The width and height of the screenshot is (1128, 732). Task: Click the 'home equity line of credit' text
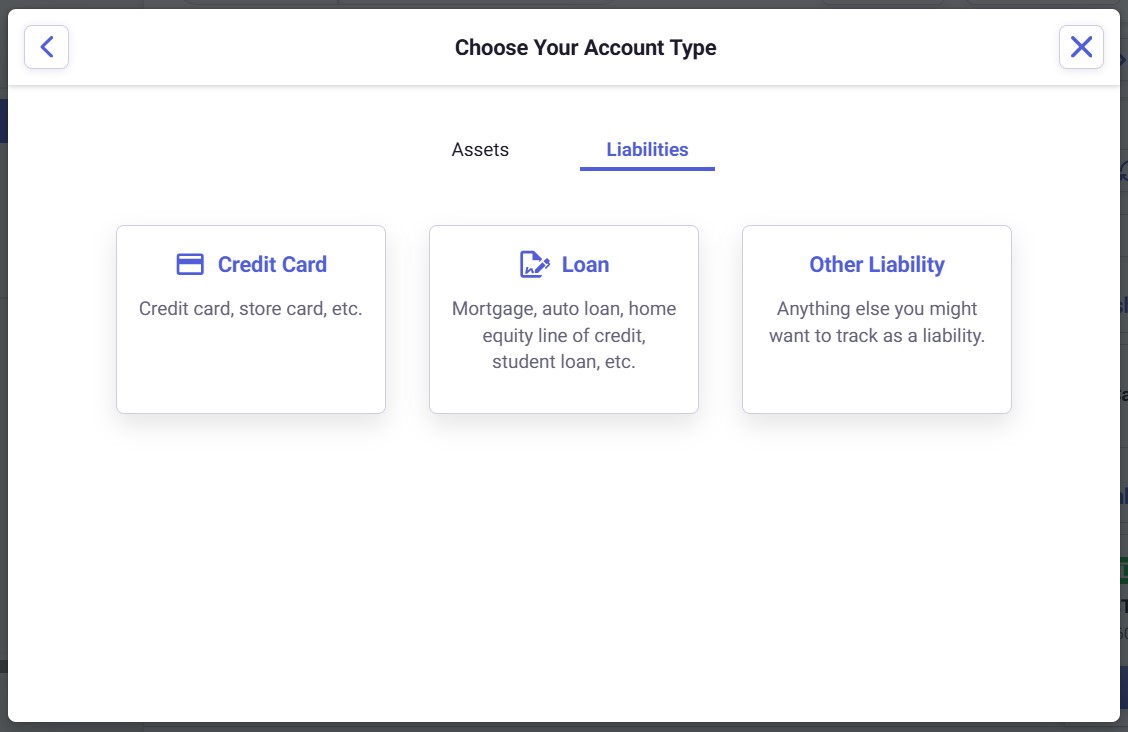pos(564,336)
